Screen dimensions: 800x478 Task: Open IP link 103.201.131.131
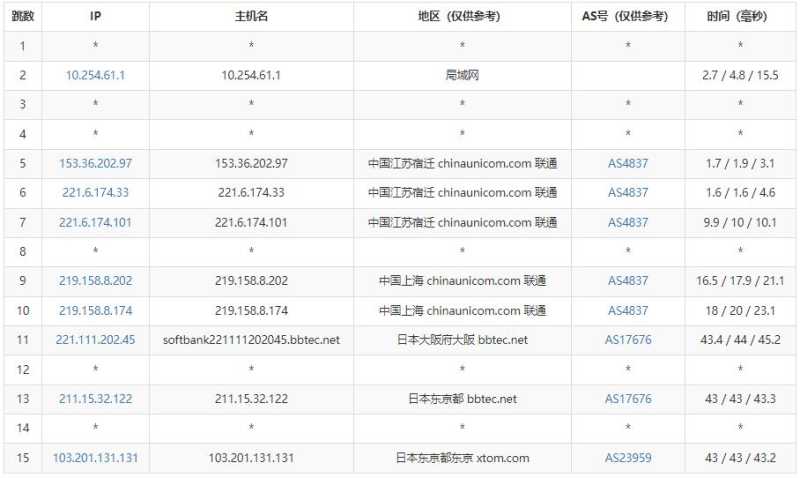click(95, 458)
